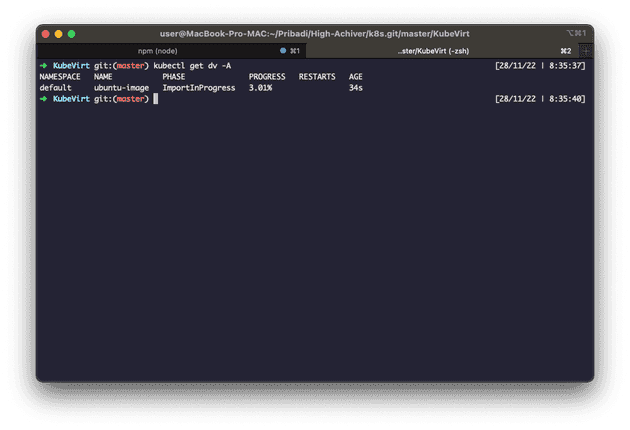Click the ⌘2 shortcut label on second tab
630x430 pixels.
[565, 50]
